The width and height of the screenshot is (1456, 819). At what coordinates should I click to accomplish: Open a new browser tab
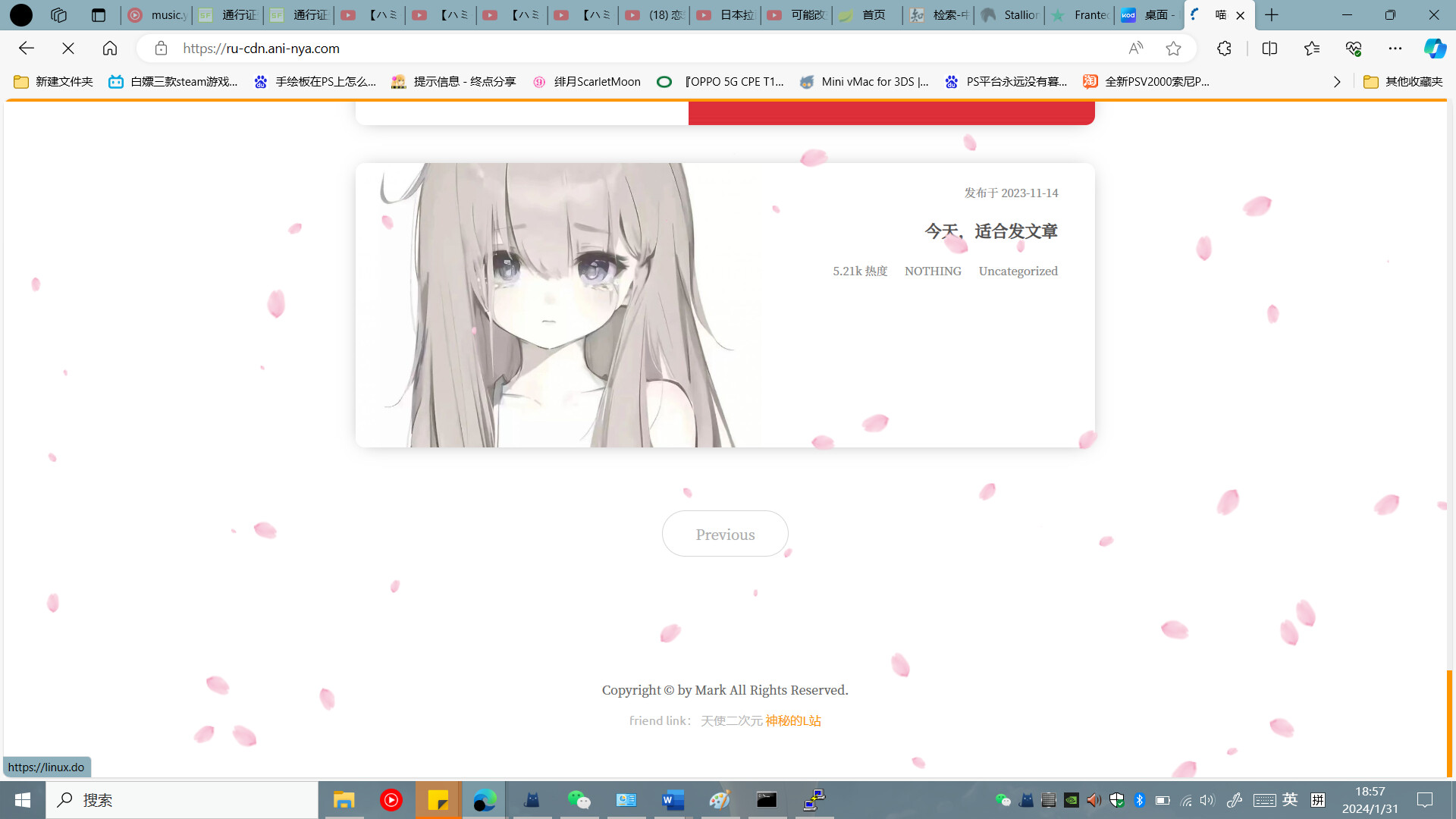(1272, 15)
